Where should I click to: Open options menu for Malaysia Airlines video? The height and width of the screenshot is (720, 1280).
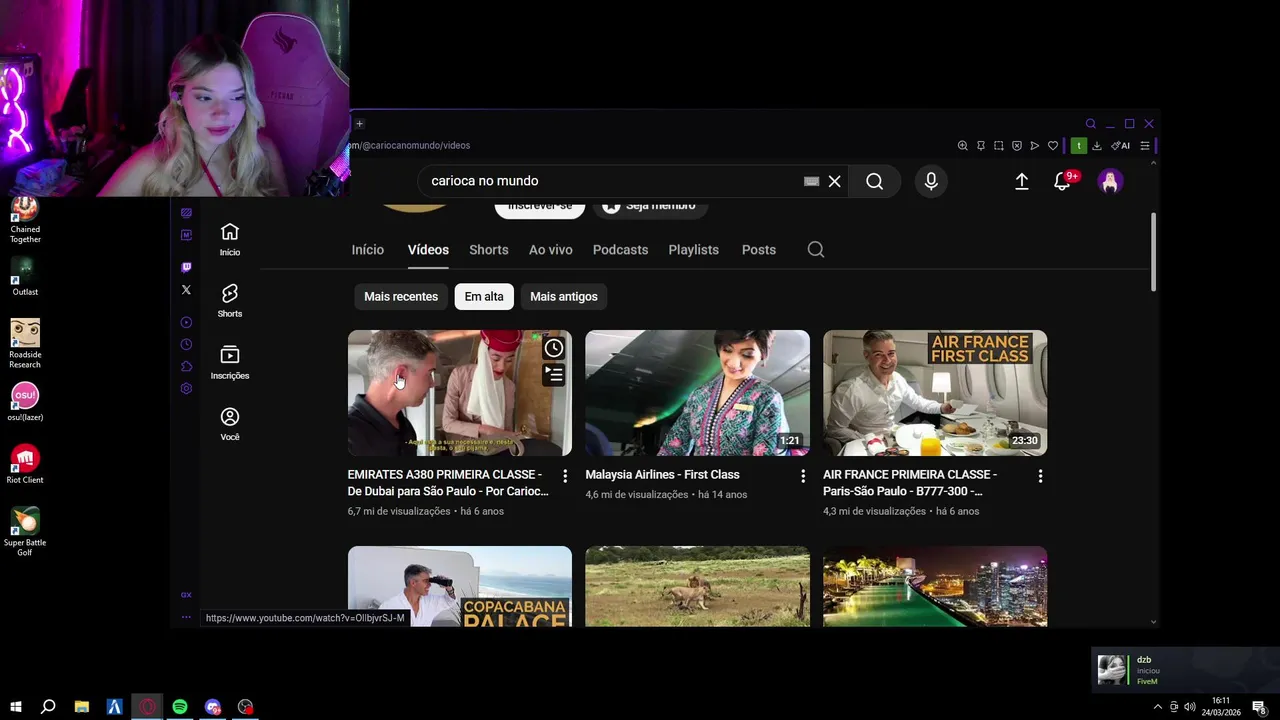[802, 476]
